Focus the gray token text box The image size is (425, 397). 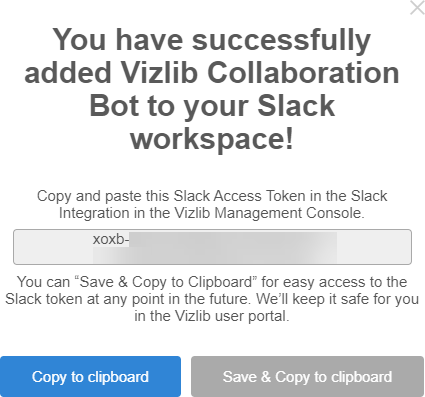point(212,247)
